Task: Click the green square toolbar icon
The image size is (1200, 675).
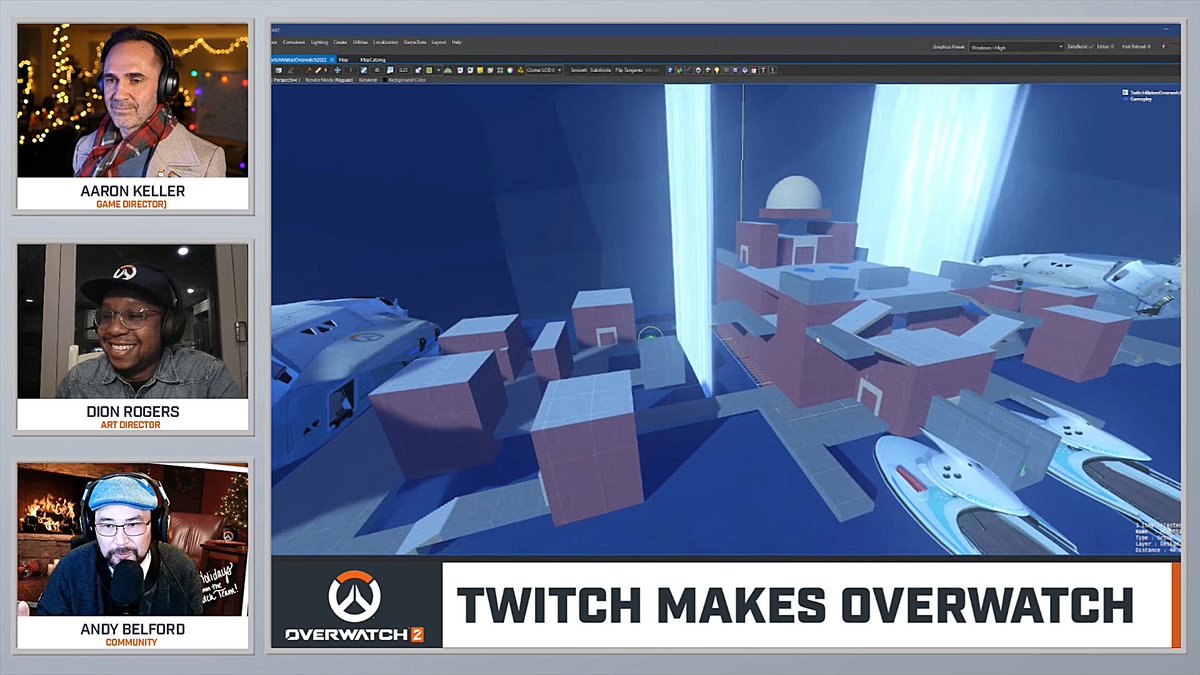Action: [429, 70]
